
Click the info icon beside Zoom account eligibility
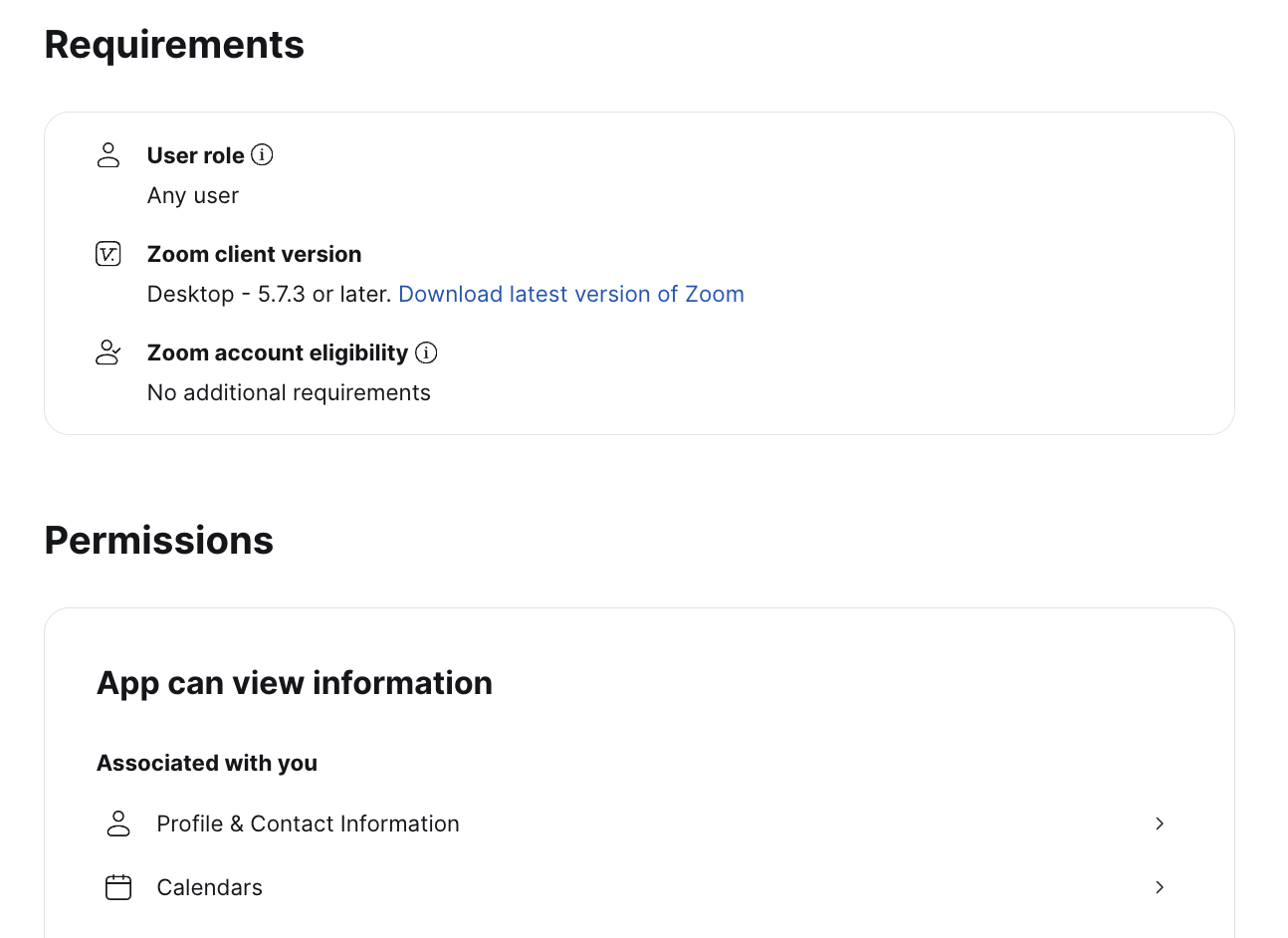(x=426, y=352)
